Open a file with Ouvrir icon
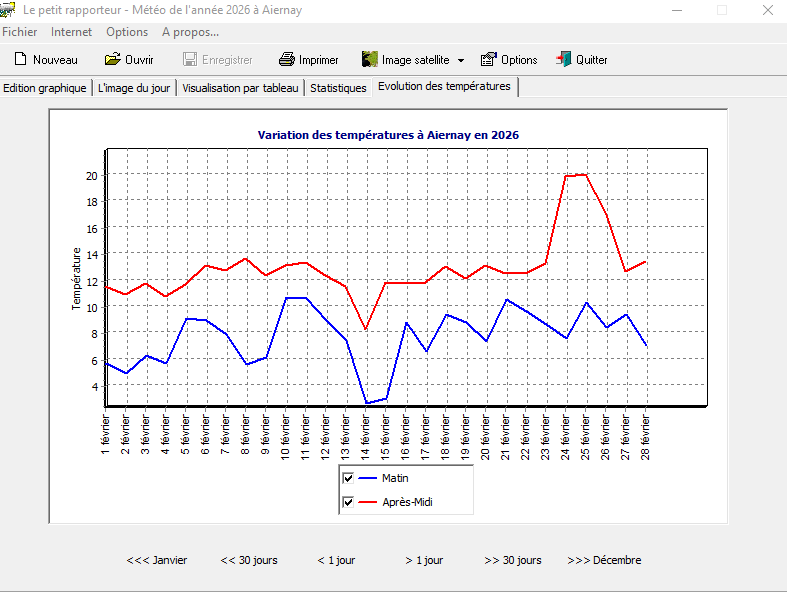Screen dimensions: 787x592 pyautogui.click(x=112, y=60)
